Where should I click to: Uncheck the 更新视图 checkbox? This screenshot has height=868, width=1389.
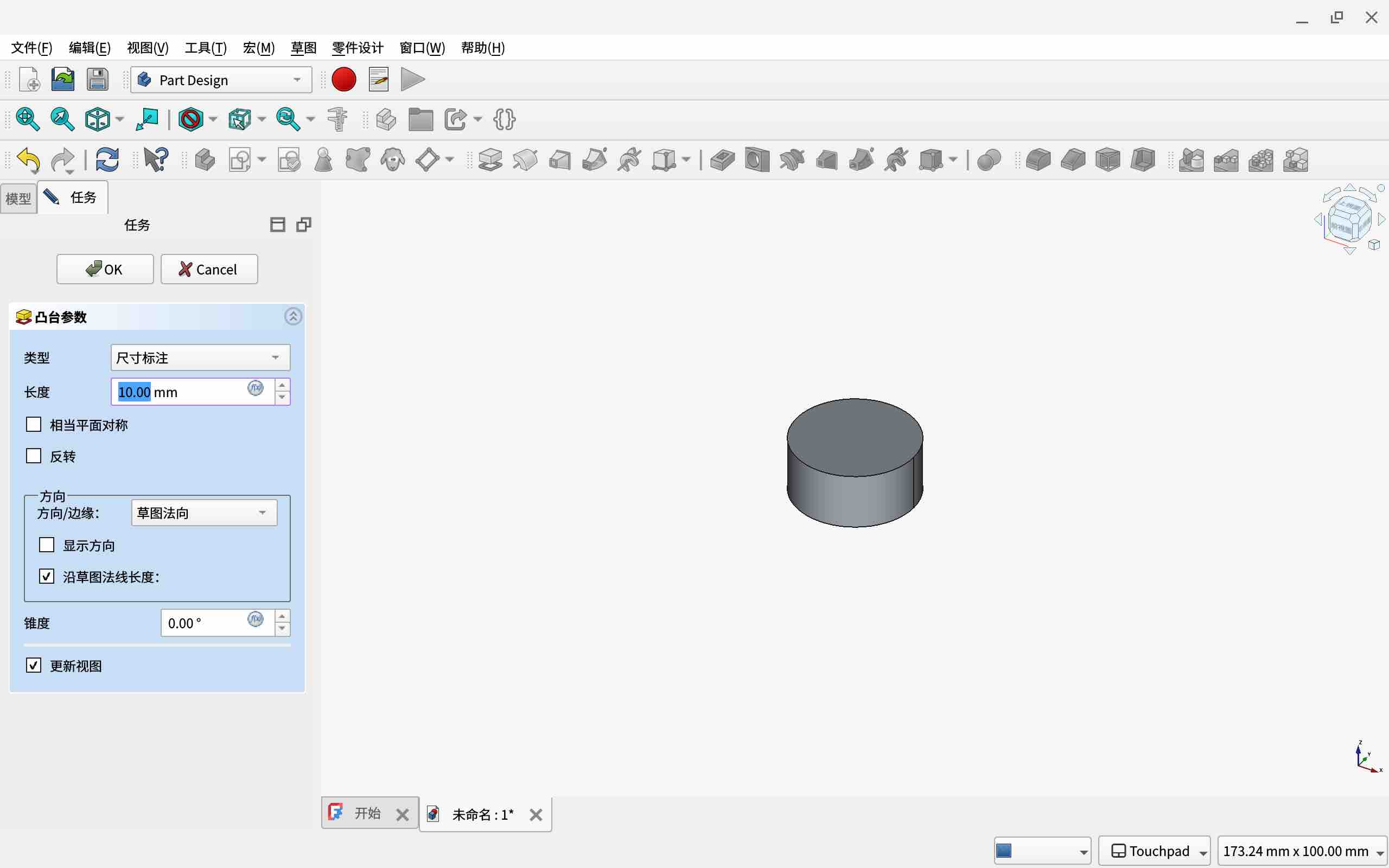[x=34, y=665]
